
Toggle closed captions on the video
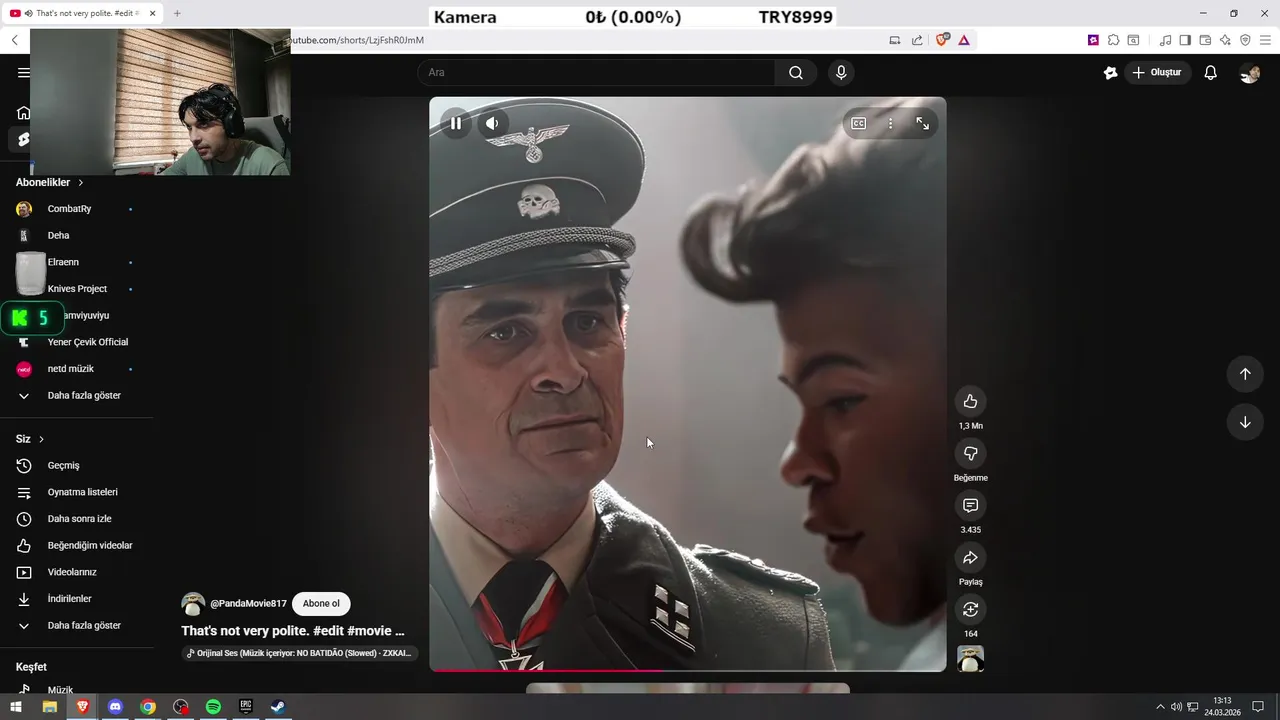tap(859, 123)
